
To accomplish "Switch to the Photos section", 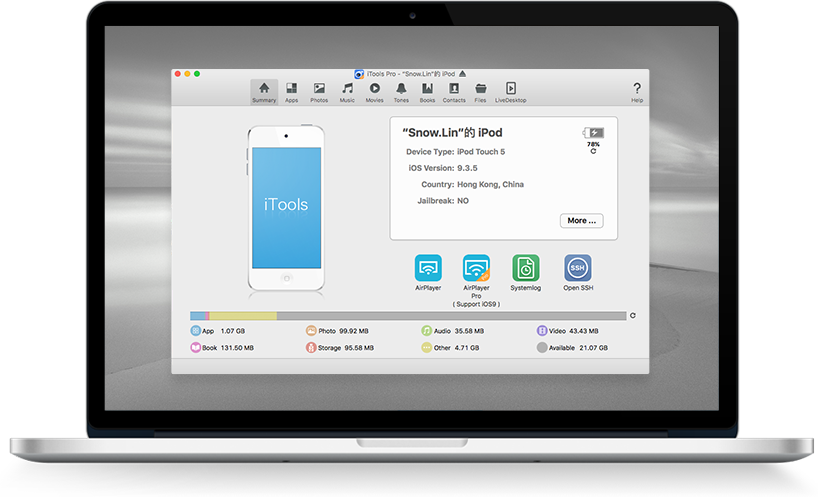I will click(319, 92).
